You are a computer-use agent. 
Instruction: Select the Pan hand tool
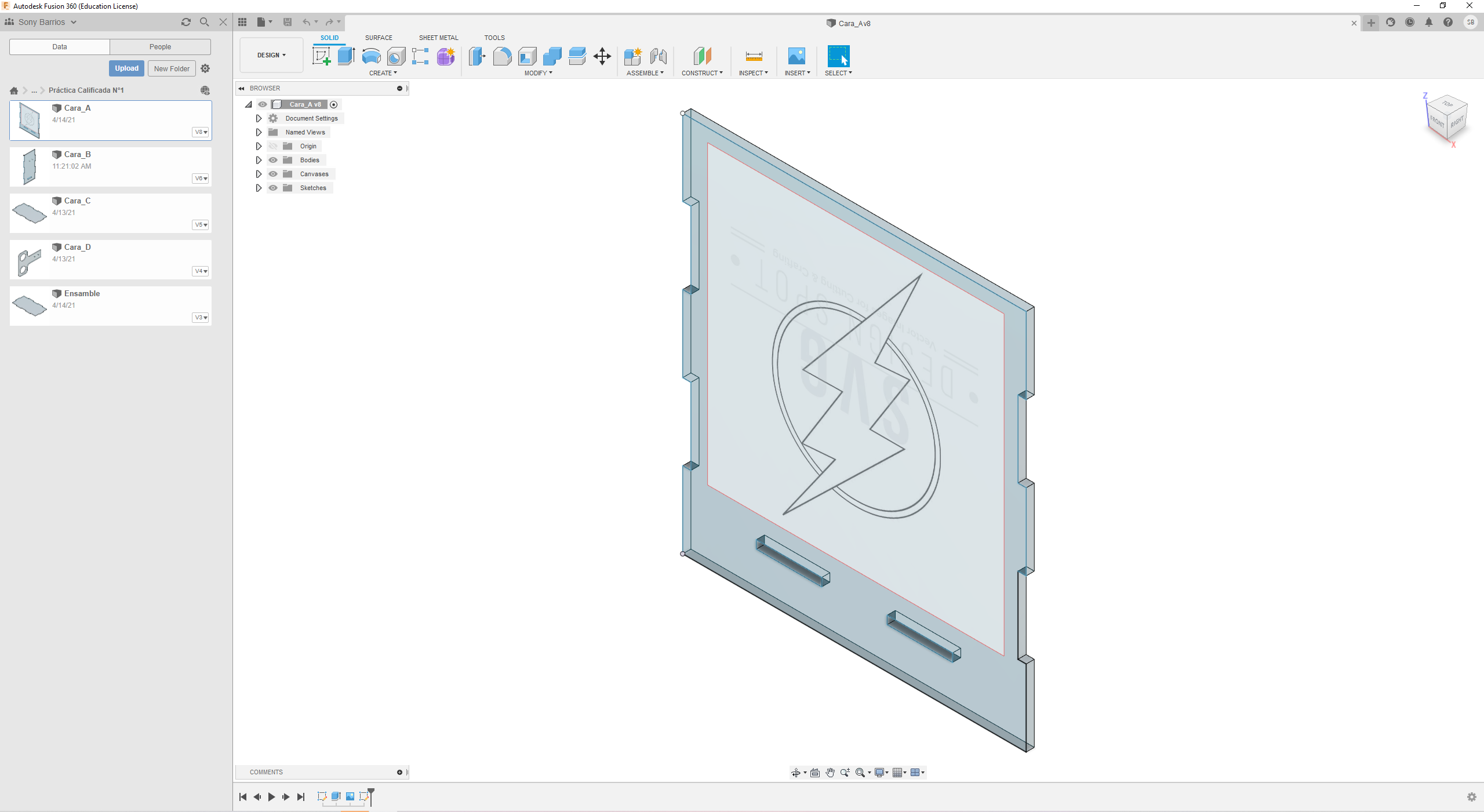click(x=830, y=773)
